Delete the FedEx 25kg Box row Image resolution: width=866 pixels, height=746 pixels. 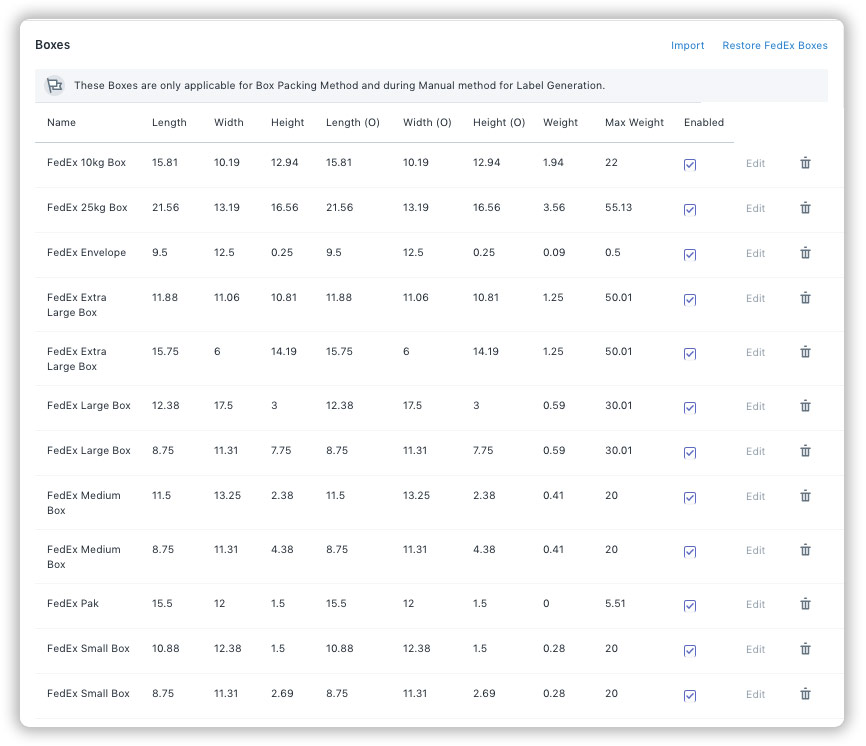805,208
